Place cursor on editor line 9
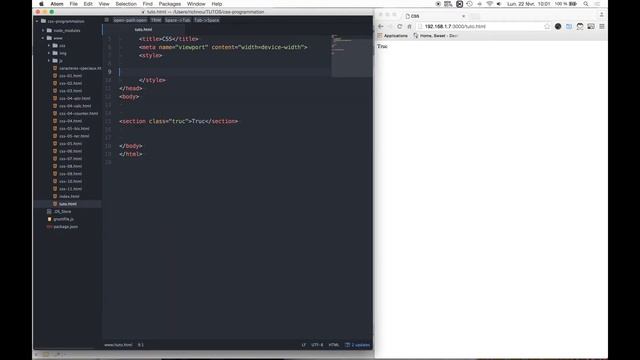The height and width of the screenshot is (360, 640). [x=224, y=72]
